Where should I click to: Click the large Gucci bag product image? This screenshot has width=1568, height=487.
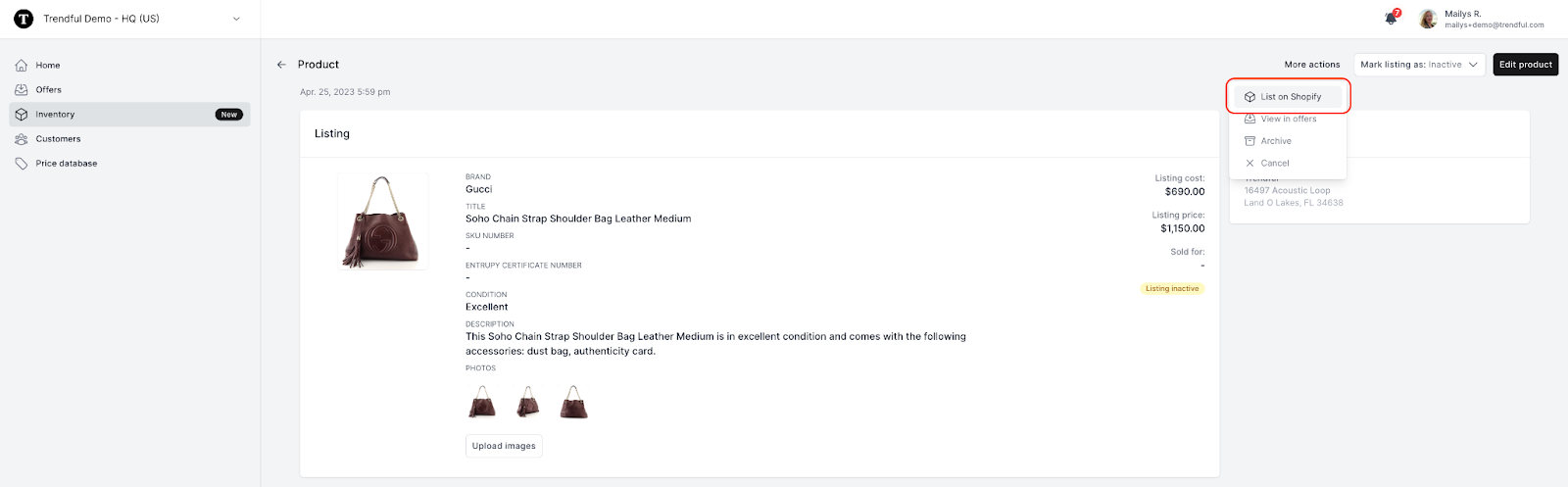[382, 221]
